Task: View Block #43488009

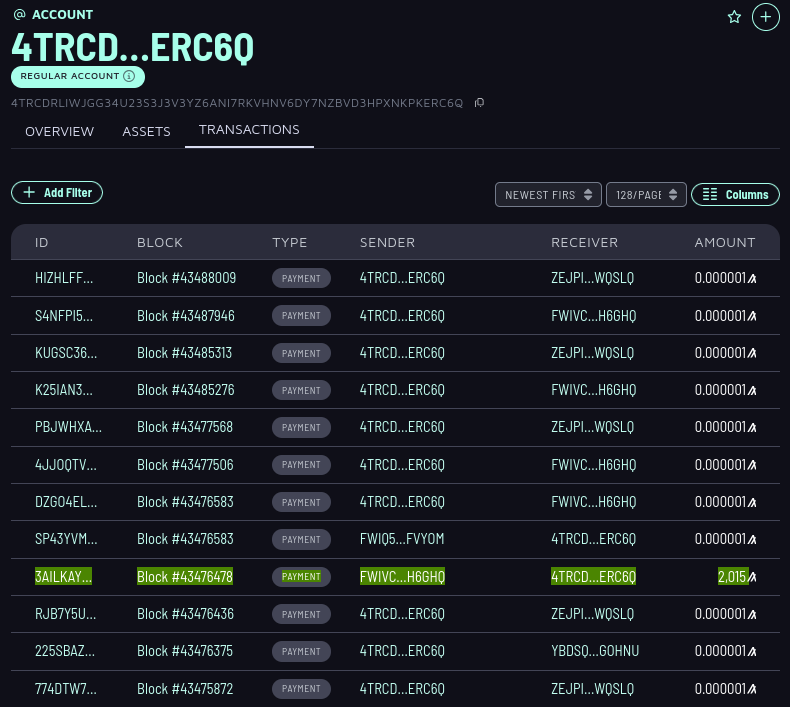Action: click(x=186, y=278)
